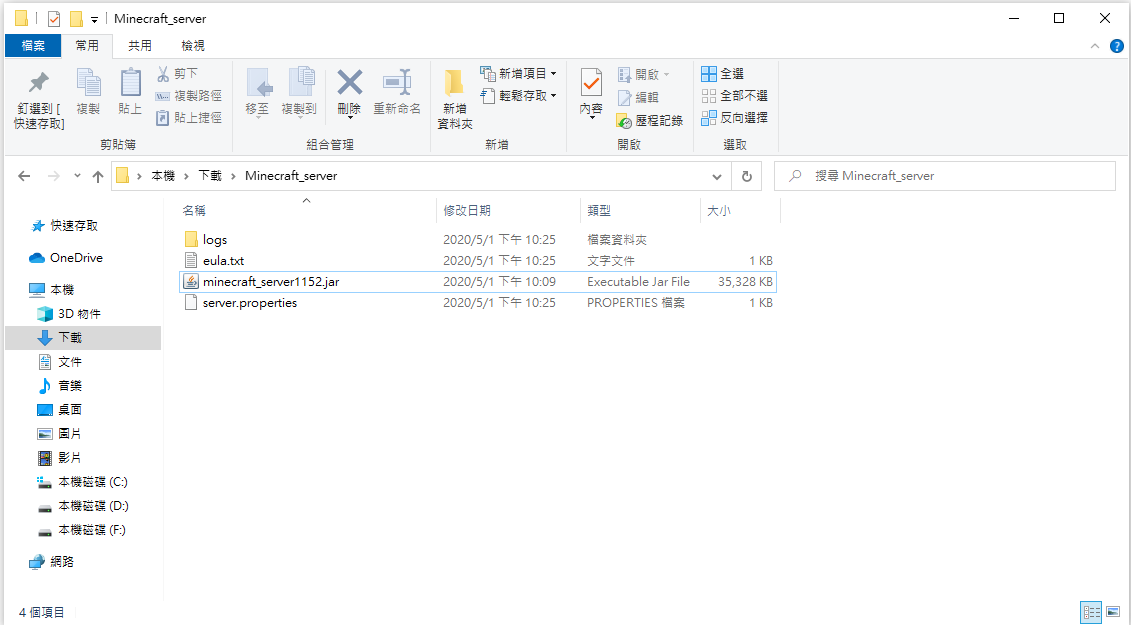Open recent locations dropdown arrow
Viewport: 1131px width, 625px height.
coord(77,176)
